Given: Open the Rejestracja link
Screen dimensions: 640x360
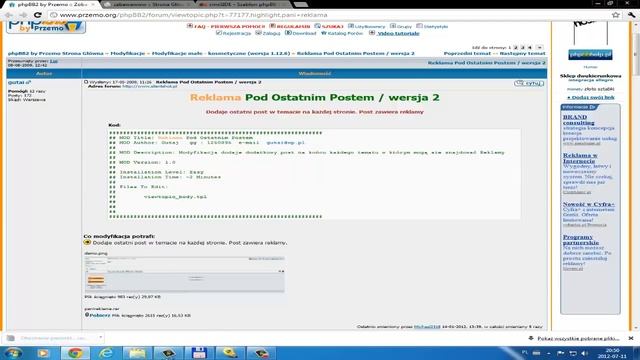Looking at the screenshot, I should (x=237, y=33).
